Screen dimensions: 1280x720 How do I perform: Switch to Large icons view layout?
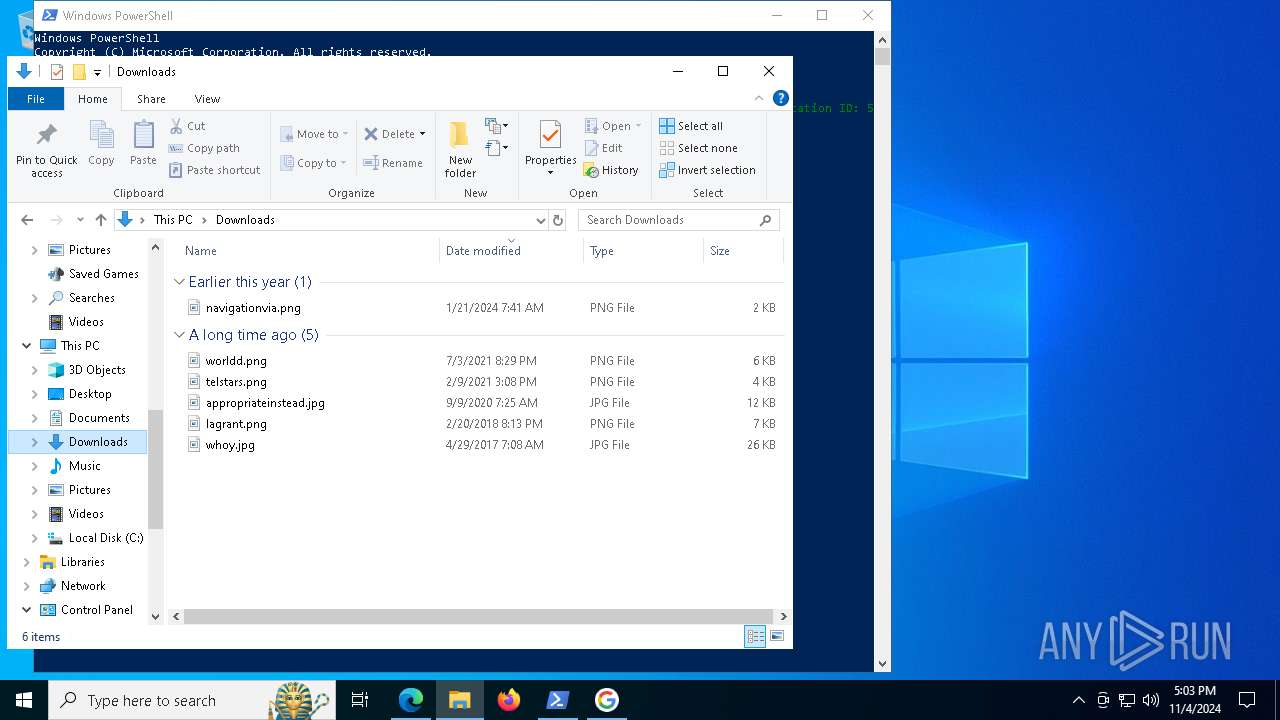coord(777,636)
